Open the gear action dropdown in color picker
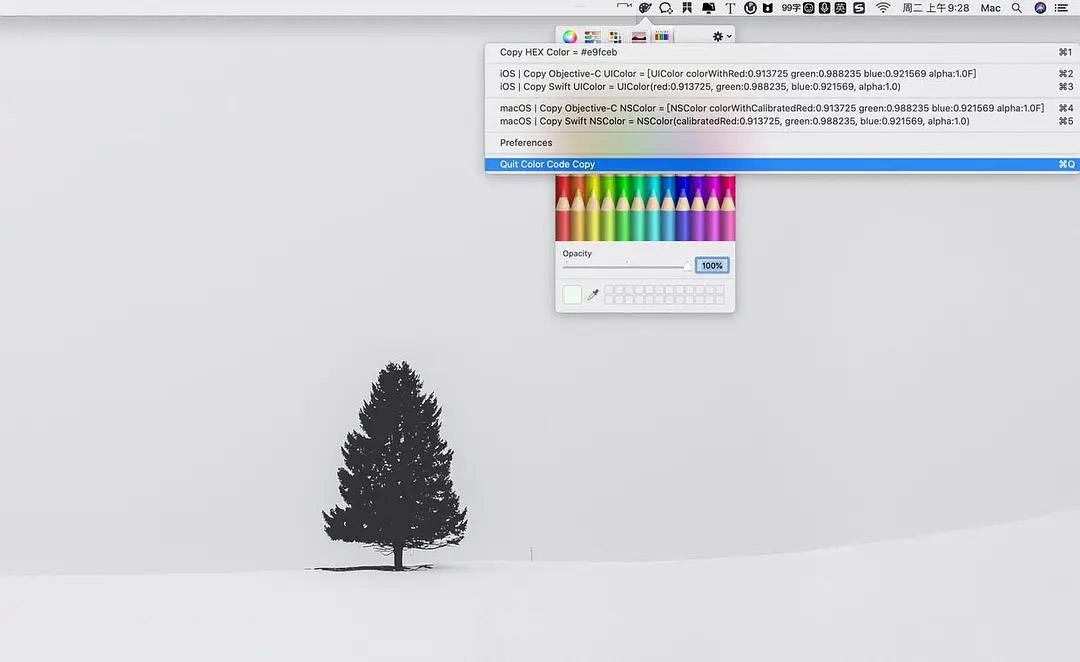The width and height of the screenshot is (1080, 662). 722,37
